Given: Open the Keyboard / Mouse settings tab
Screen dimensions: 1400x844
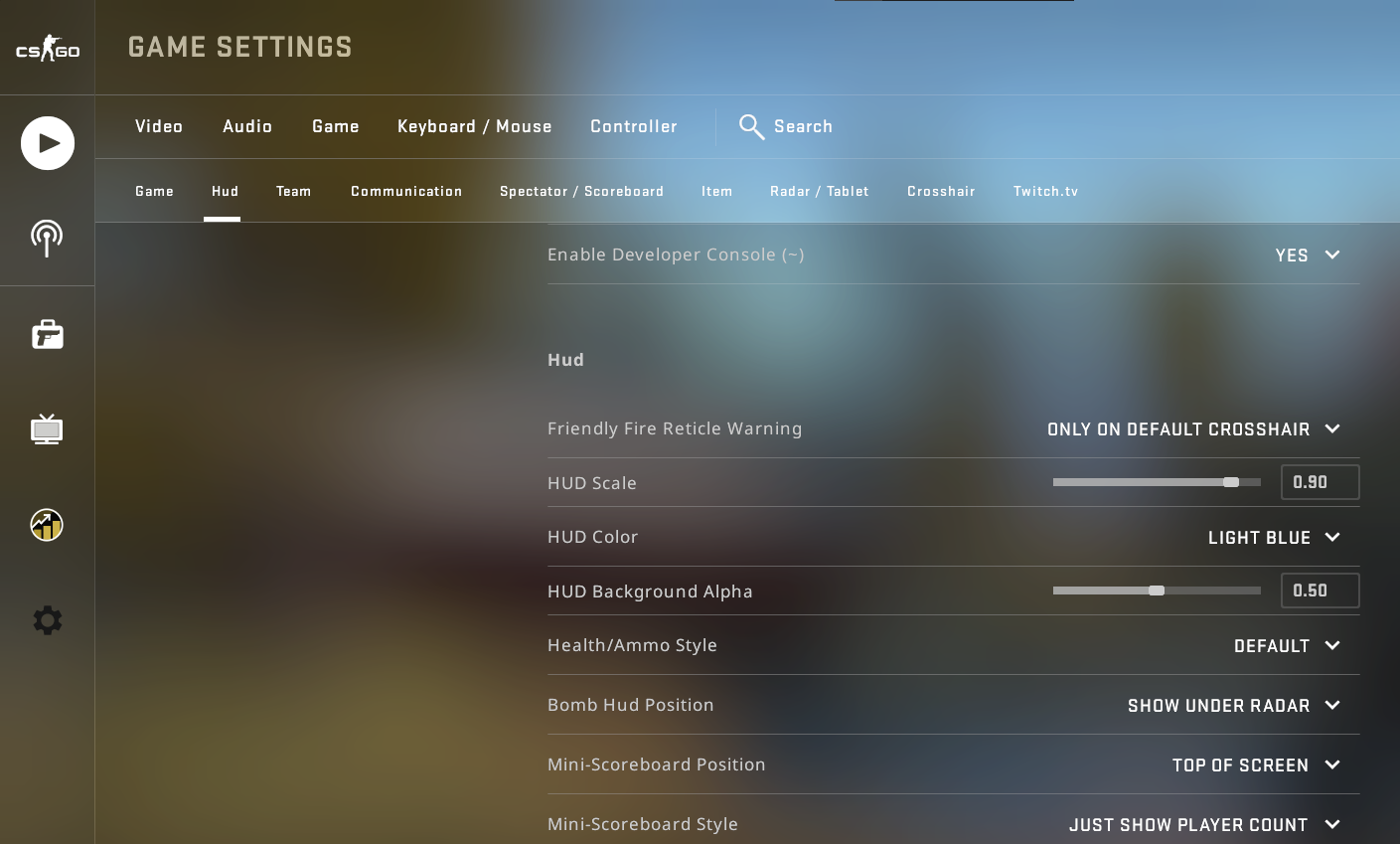Looking at the screenshot, I should 474,127.
